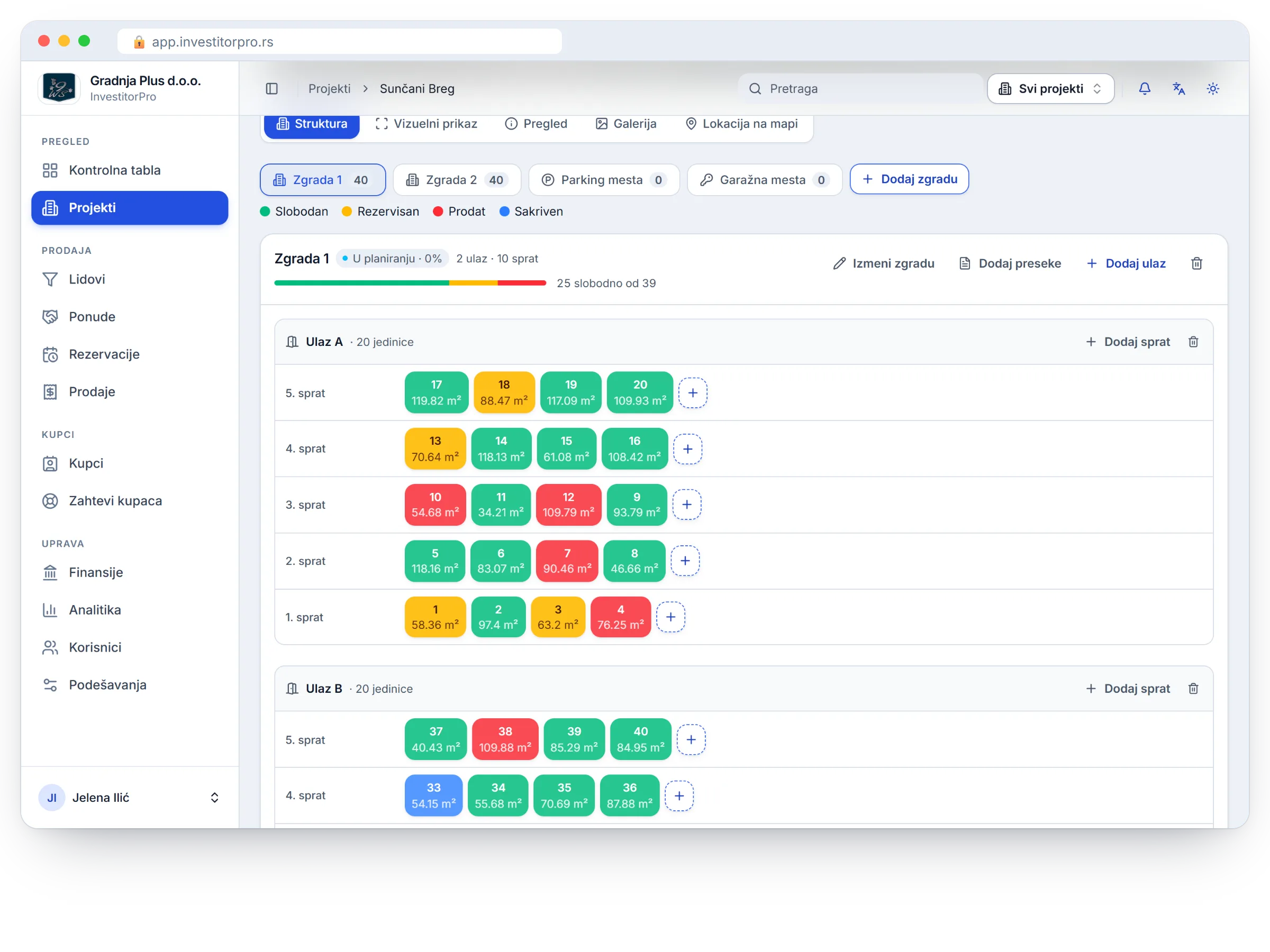This screenshot has width=1270, height=952.
Task: Select Zgrada 2 building tab
Action: [x=457, y=180]
